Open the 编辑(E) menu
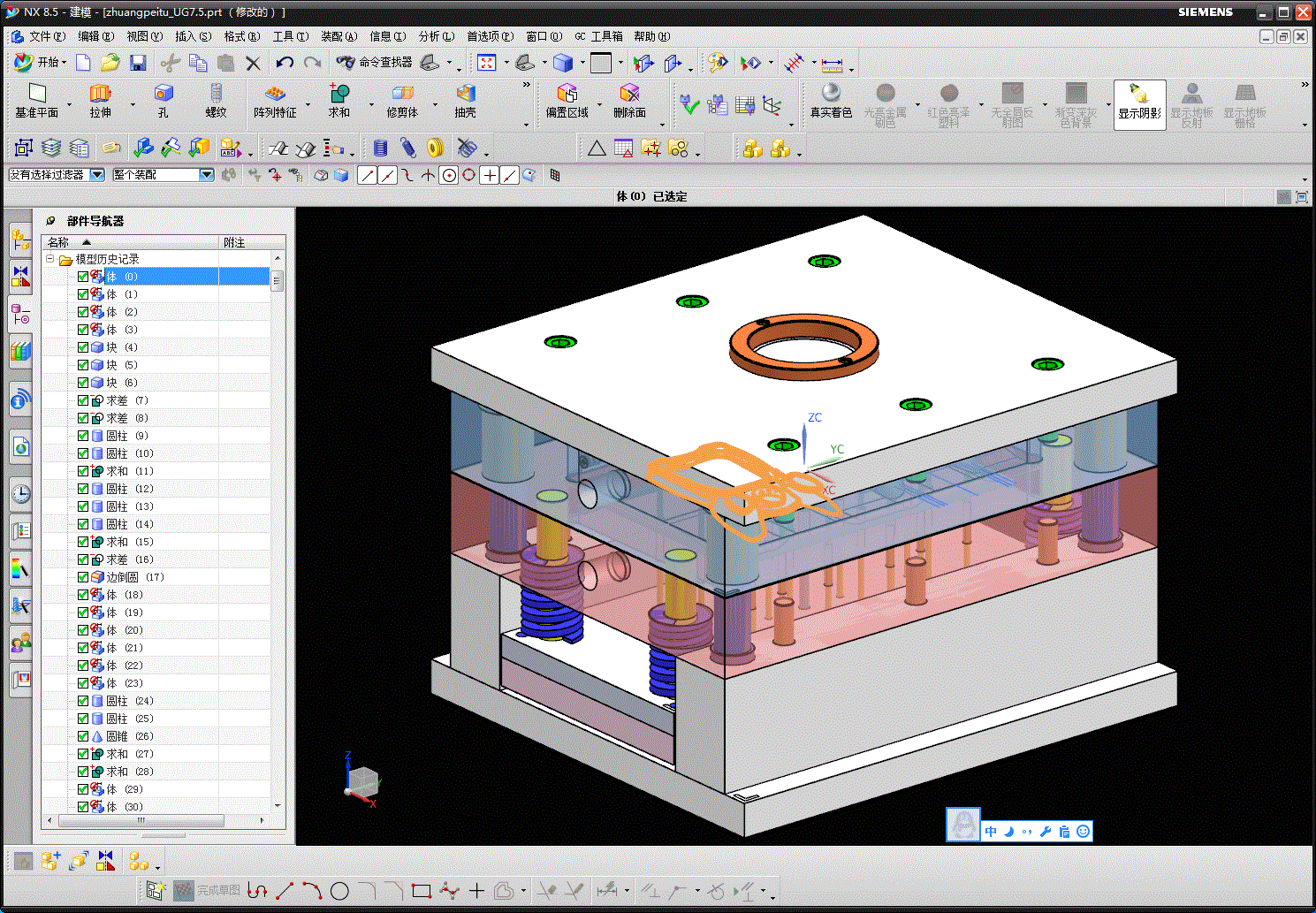 point(95,36)
